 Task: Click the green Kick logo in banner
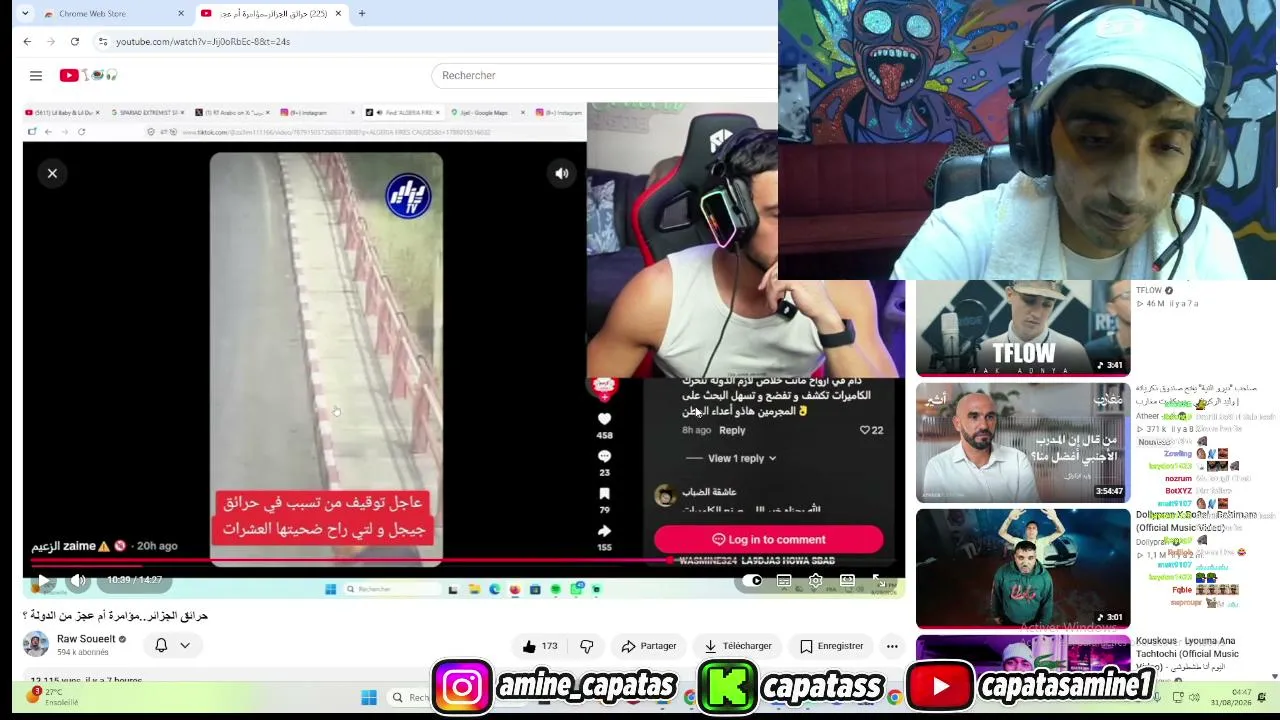(x=727, y=687)
